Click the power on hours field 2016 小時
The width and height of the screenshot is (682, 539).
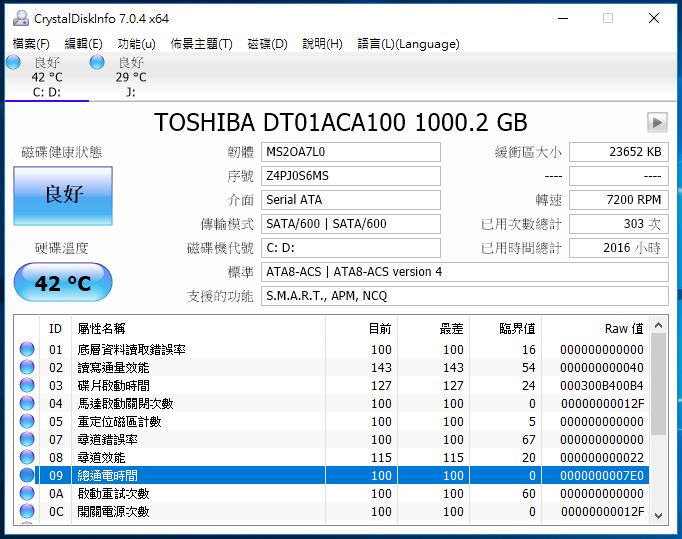(x=618, y=248)
